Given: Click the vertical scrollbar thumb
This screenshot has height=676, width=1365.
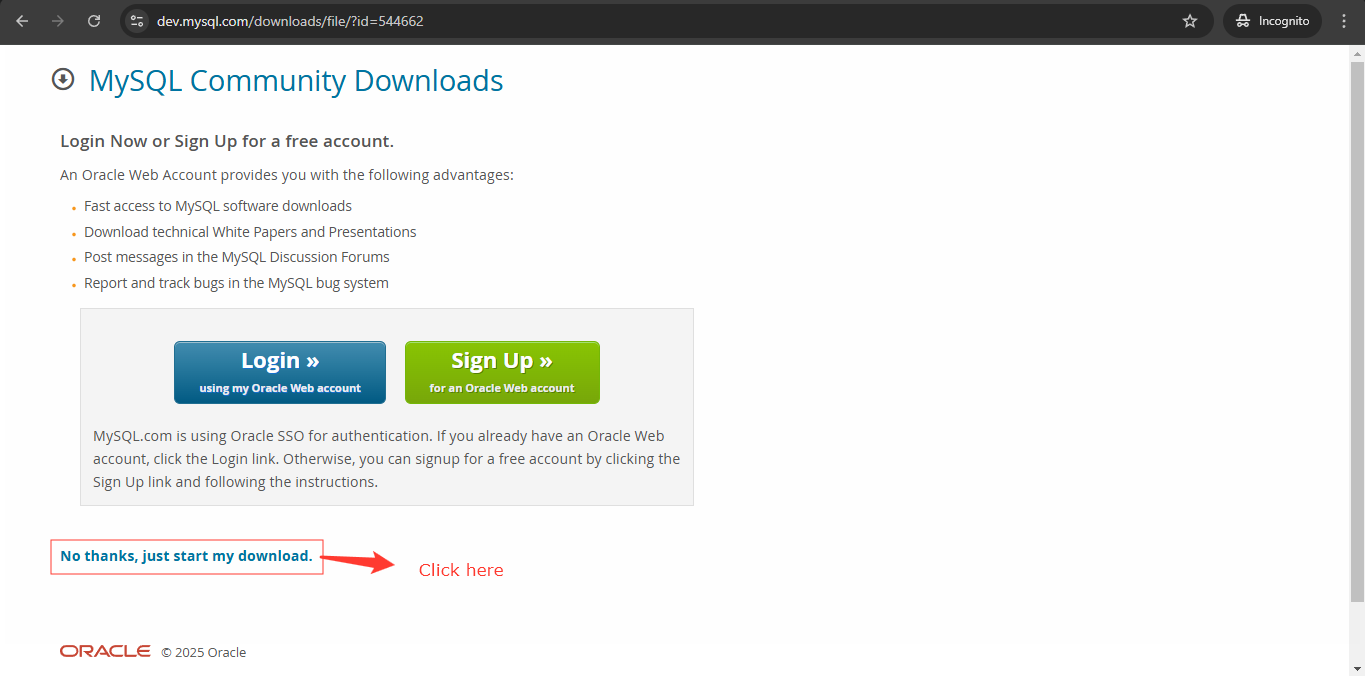Looking at the screenshot, I should click(1357, 330).
